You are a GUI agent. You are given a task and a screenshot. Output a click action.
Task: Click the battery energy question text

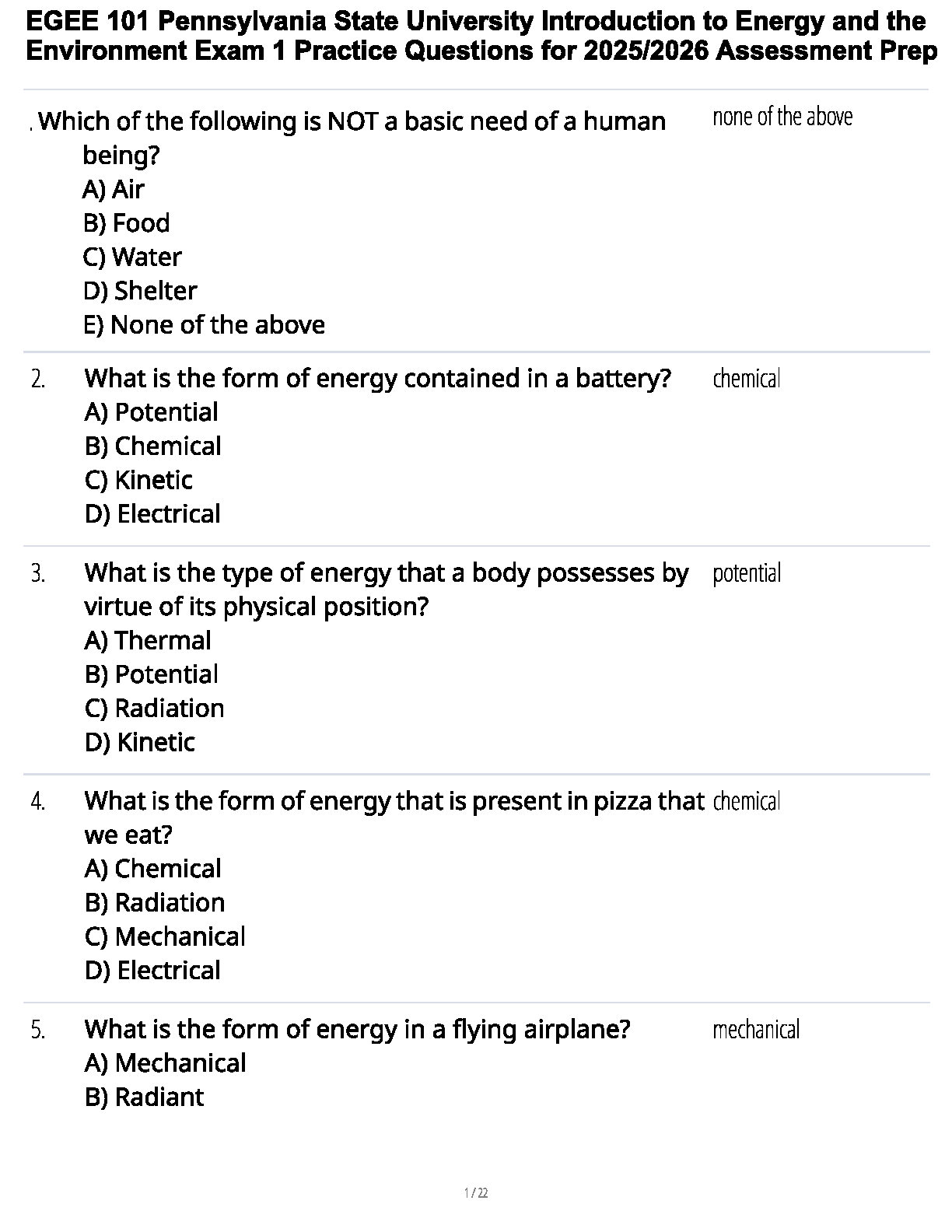(x=377, y=379)
